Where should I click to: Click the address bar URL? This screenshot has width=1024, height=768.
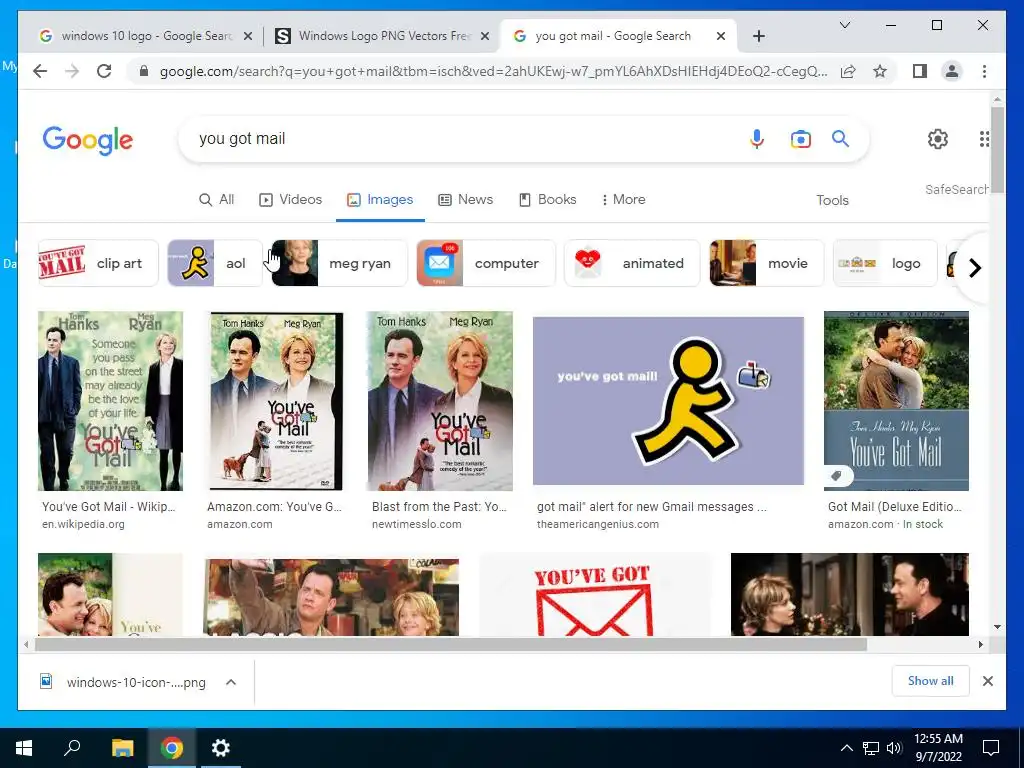(x=493, y=71)
